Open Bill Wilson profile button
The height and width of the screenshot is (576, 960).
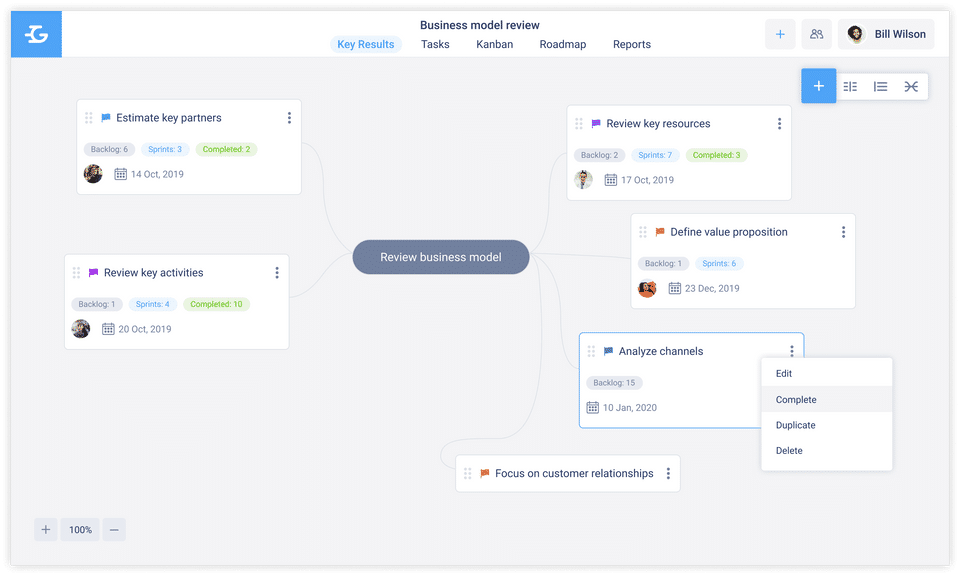click(886, 34)
